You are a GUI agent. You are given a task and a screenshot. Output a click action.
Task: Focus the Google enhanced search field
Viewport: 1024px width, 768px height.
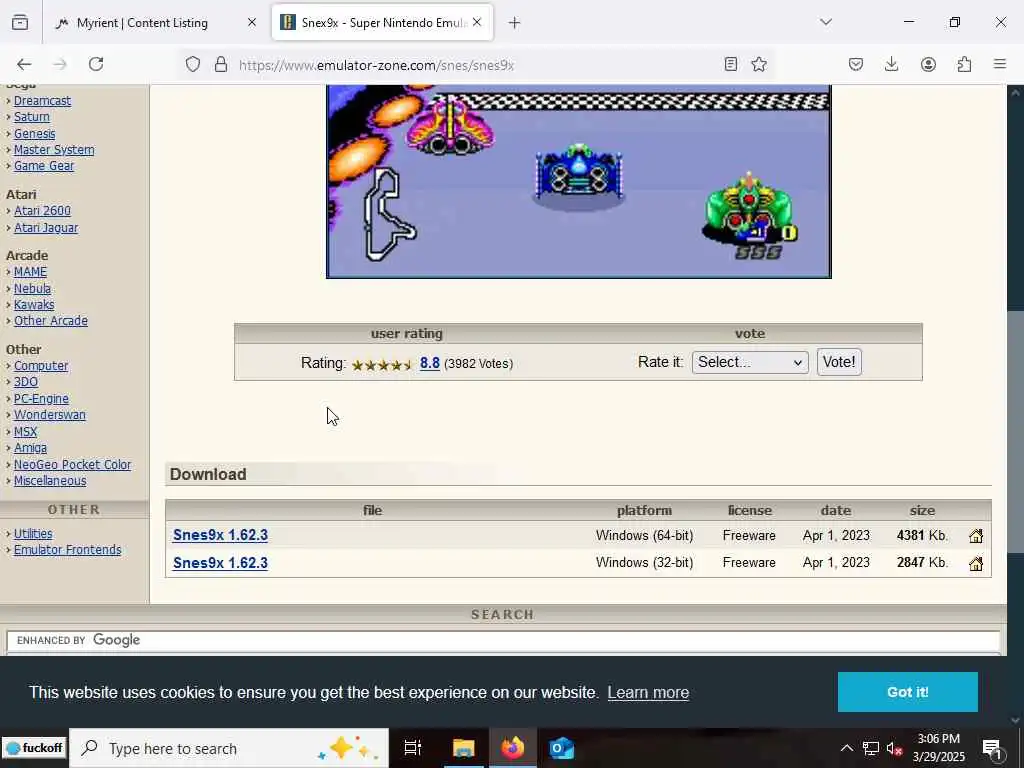[x=503, y=641]
